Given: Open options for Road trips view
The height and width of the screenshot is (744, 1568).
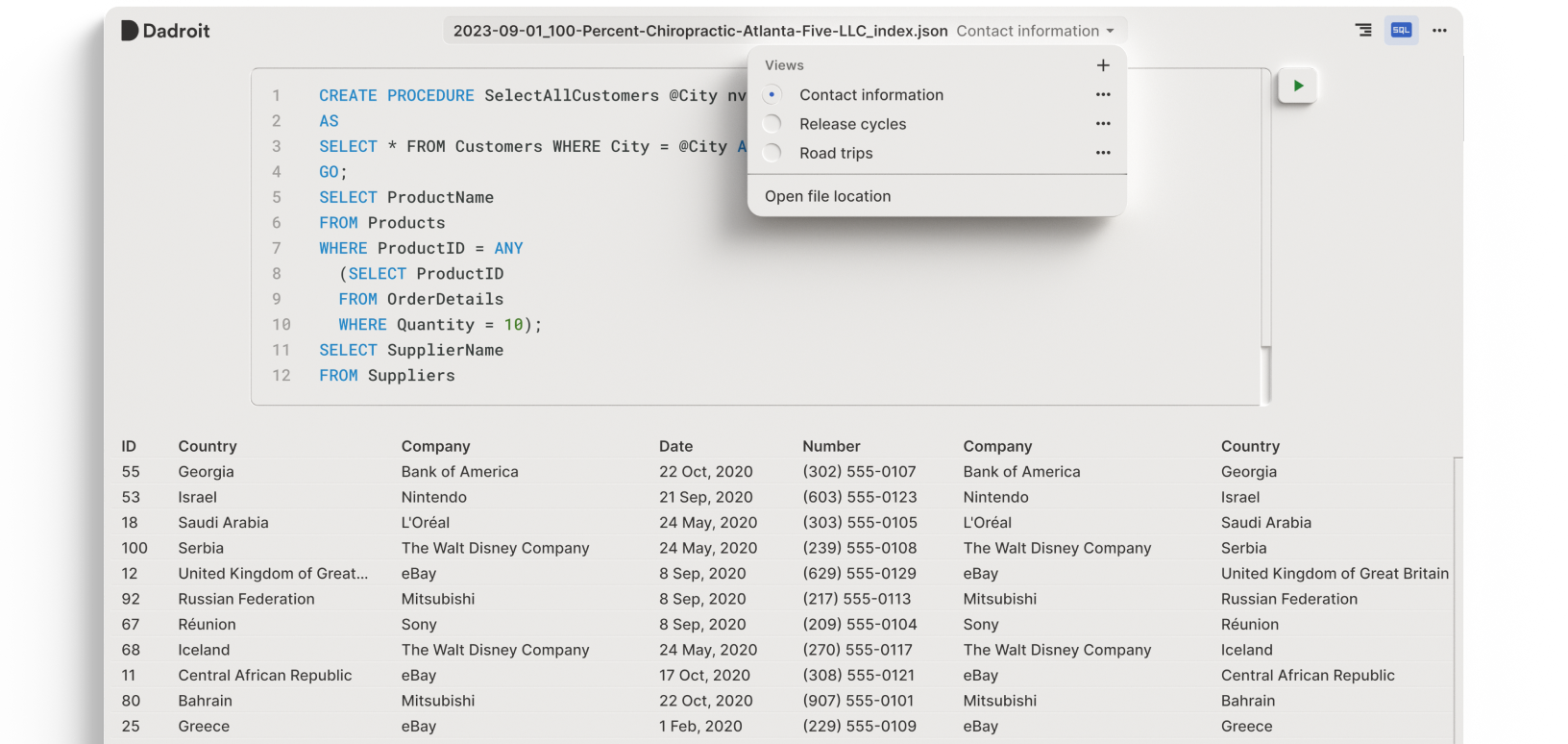Looking at the screenshot, I should tap(1103, 153).
